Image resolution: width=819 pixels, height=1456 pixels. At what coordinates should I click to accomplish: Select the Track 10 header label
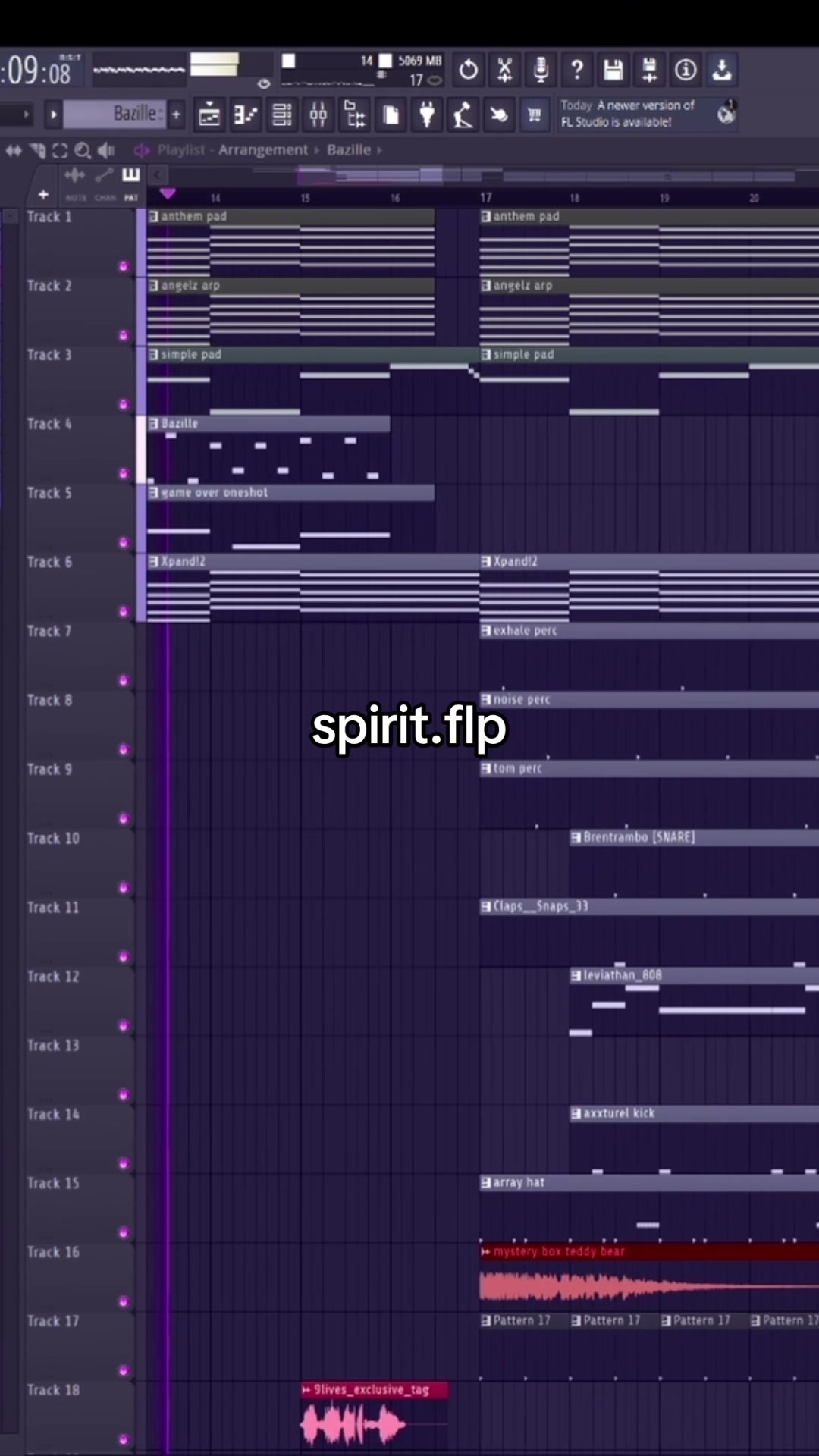[x=53, y=838]
